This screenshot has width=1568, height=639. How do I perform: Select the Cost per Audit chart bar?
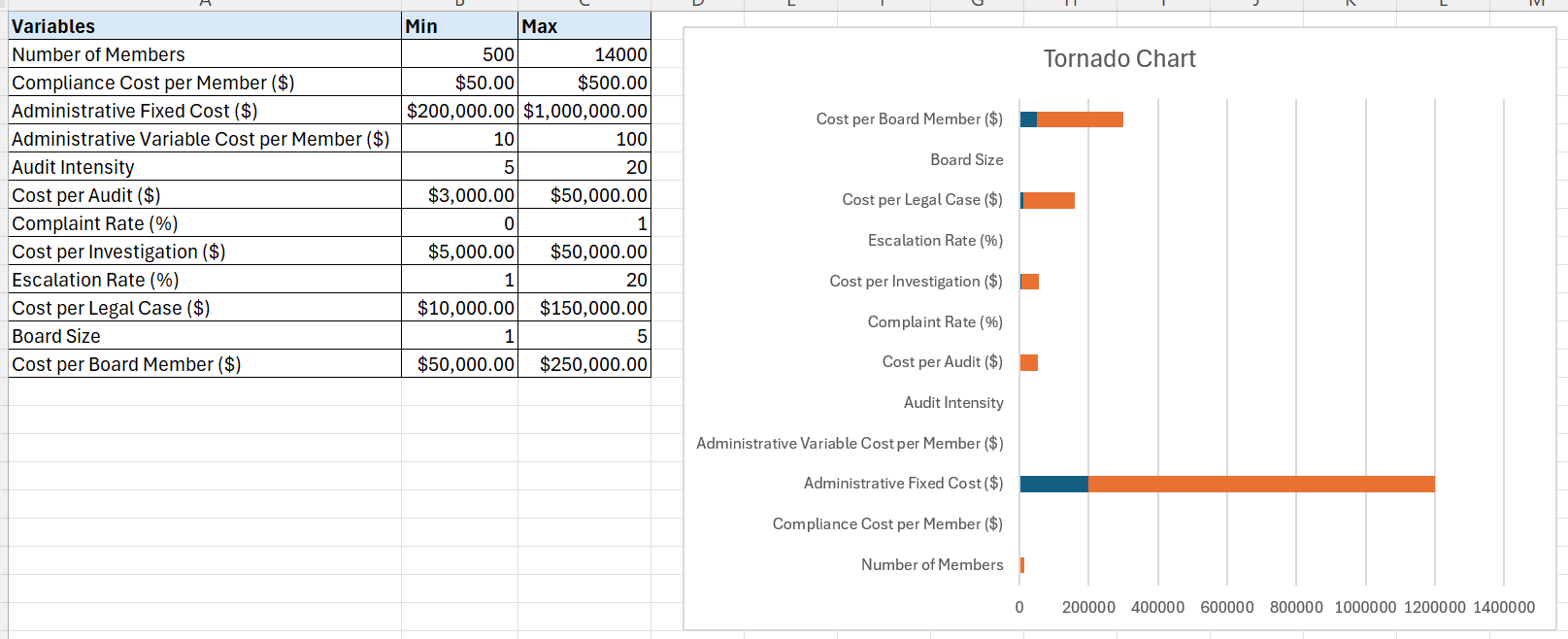click(x=1029, y=362)
